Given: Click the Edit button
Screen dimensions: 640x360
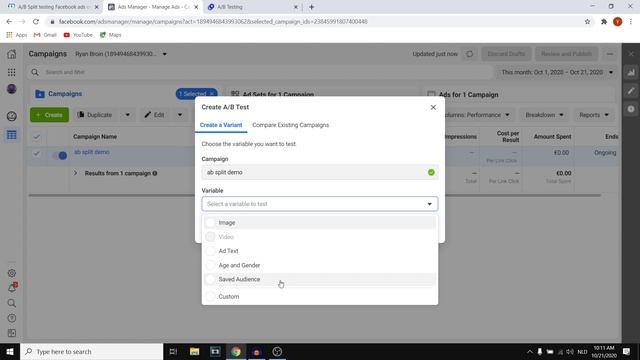Looking at the screenshot, I should 154,115.
